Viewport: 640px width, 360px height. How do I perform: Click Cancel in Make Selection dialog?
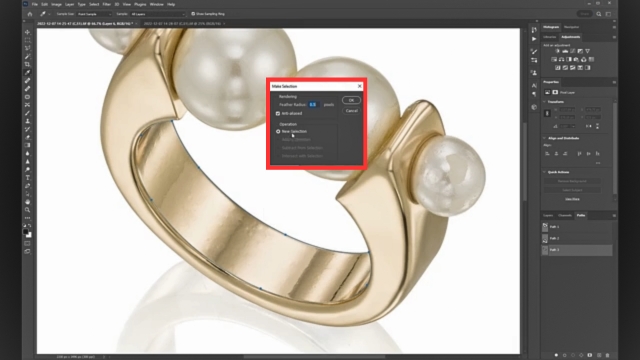[351, 111]
